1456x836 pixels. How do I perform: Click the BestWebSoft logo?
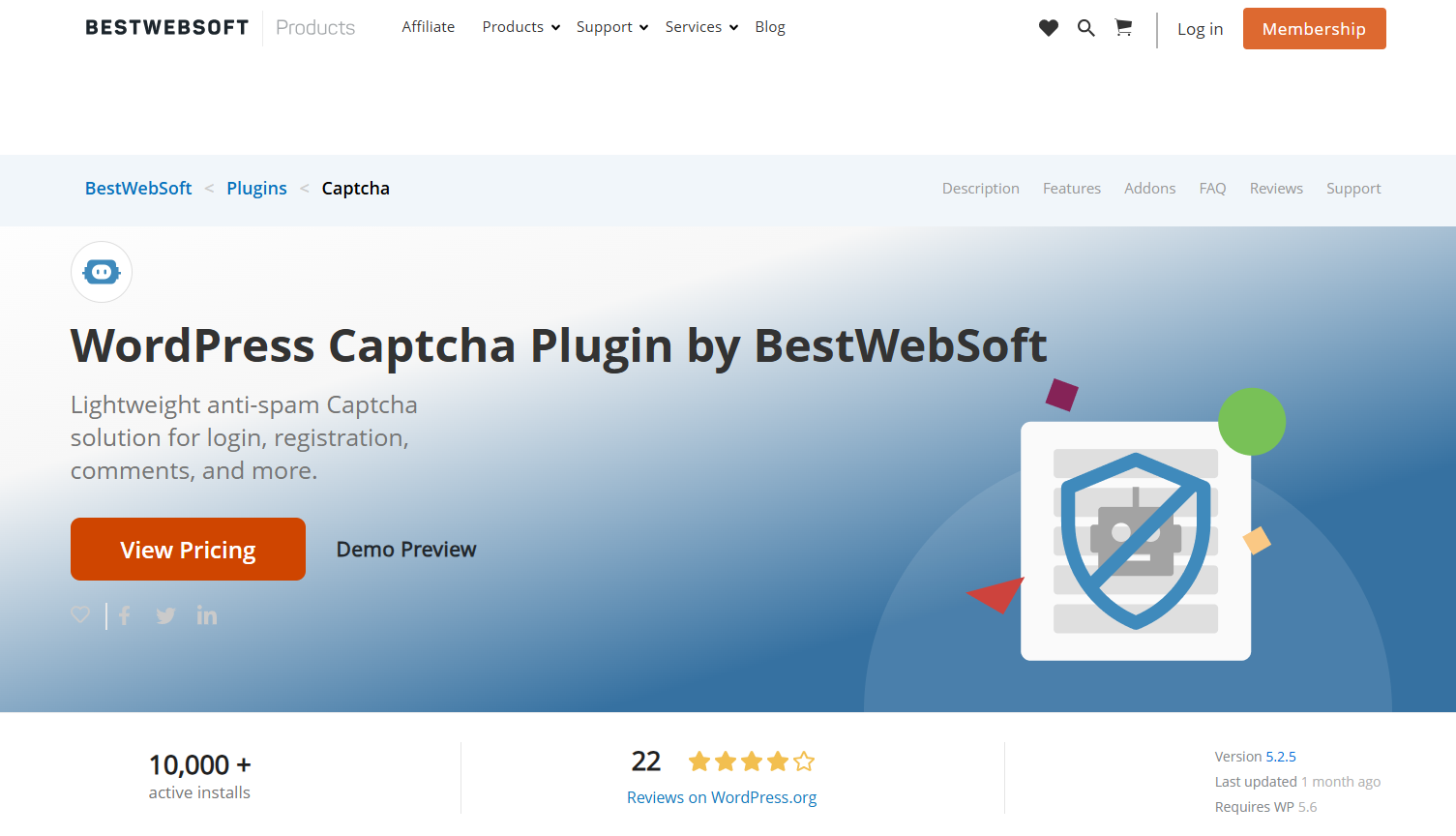[166, 27]
